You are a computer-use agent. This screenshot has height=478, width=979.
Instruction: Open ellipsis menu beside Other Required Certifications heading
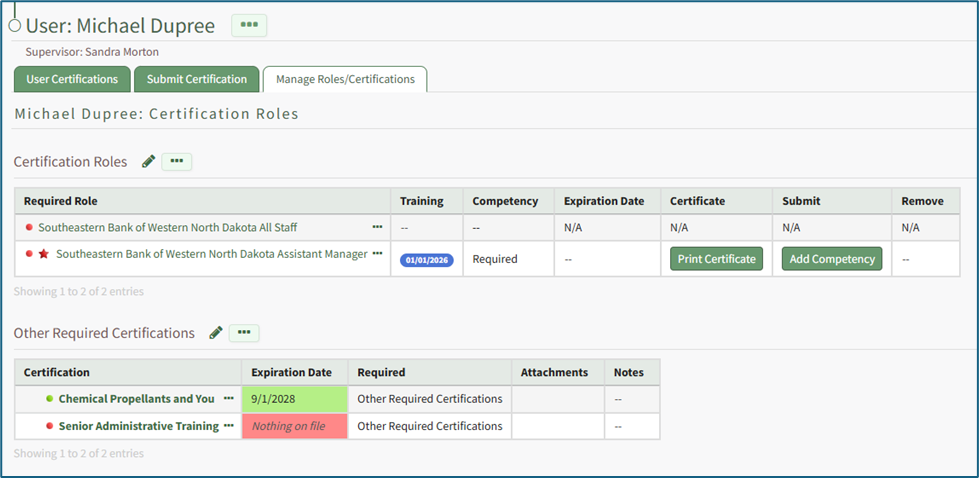(x=244, y=333)
